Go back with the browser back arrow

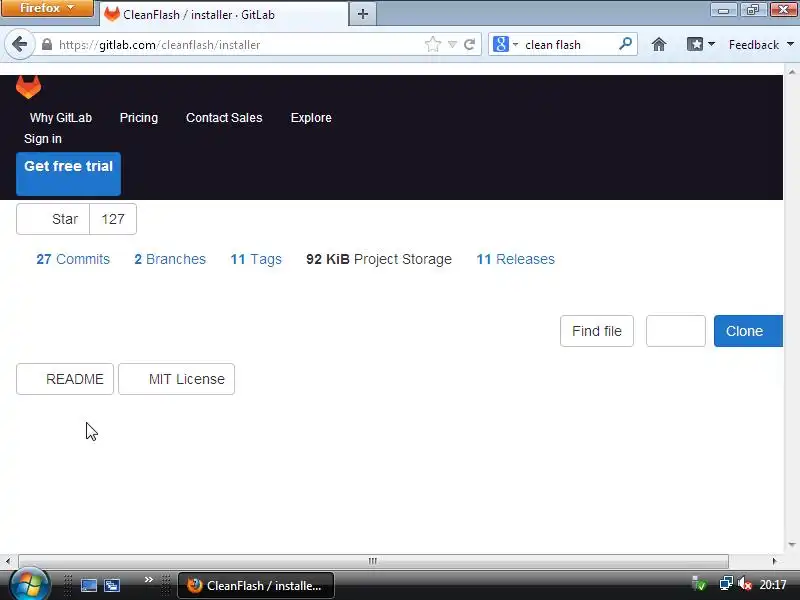19,45
